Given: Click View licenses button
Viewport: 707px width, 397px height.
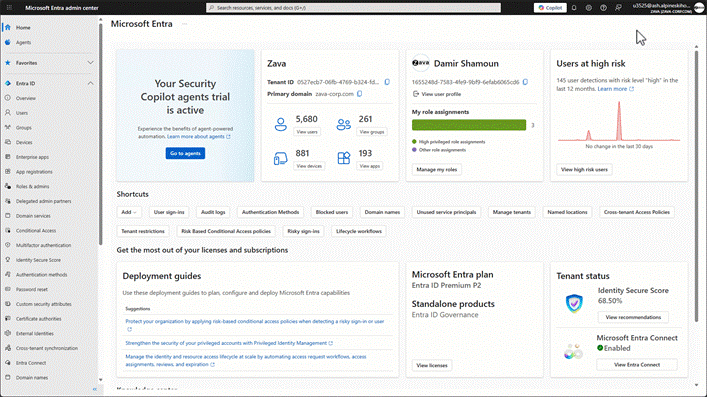Looking at the screenshot, I should click(x=432, y=365).
